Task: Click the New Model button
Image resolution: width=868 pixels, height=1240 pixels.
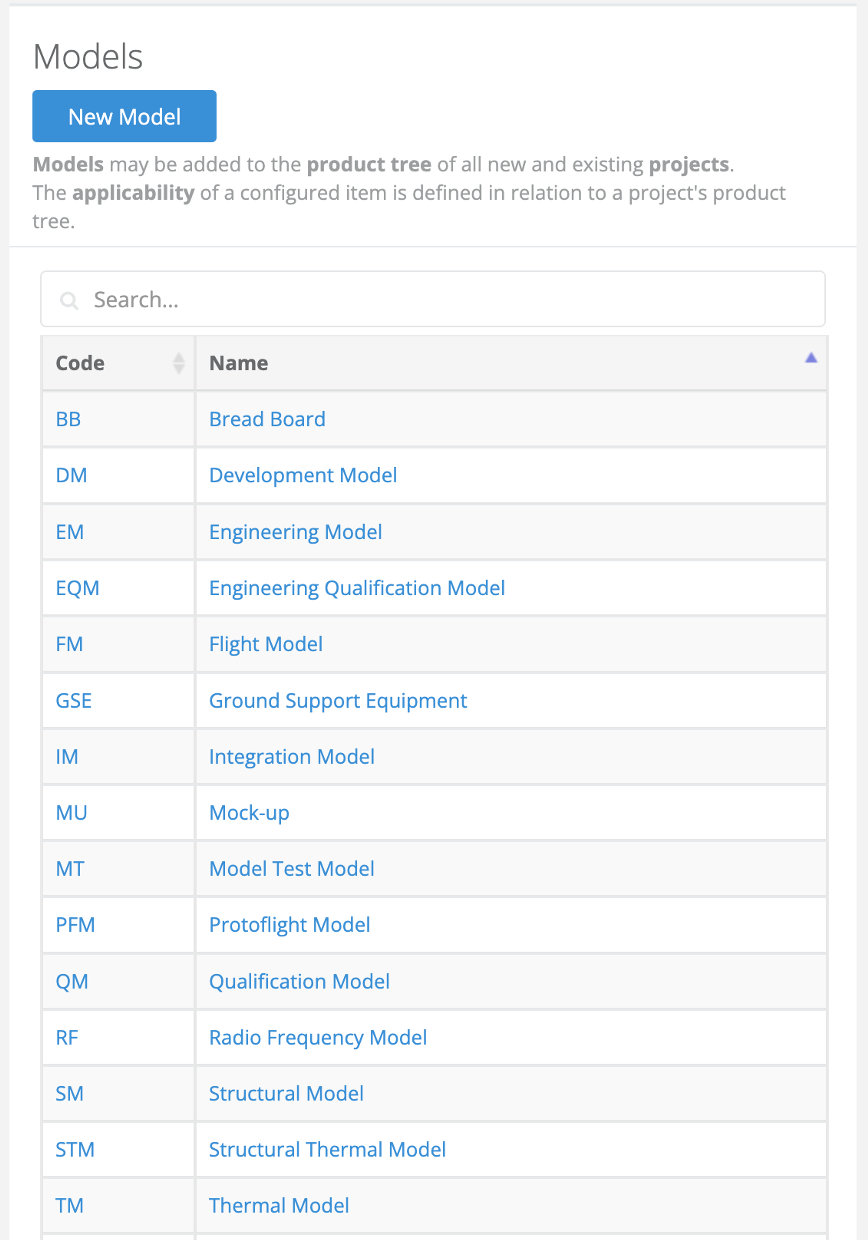Action: point(124,116)
